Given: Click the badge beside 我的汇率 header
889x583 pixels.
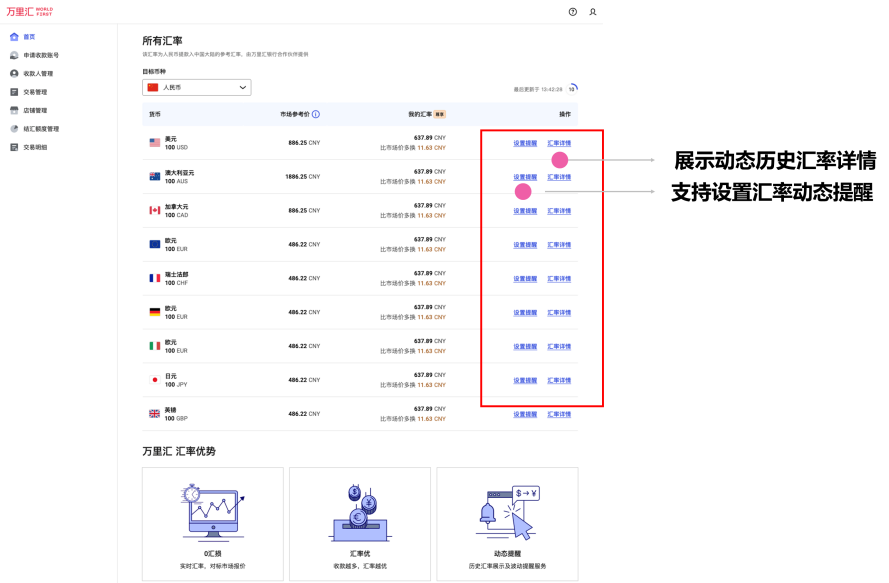Looking at the screenshot, I should tap(439, 114).
